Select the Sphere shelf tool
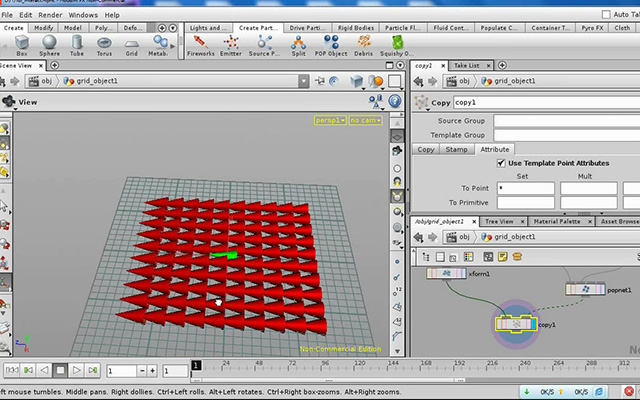 pyautogui.click(x=49, y=45)
